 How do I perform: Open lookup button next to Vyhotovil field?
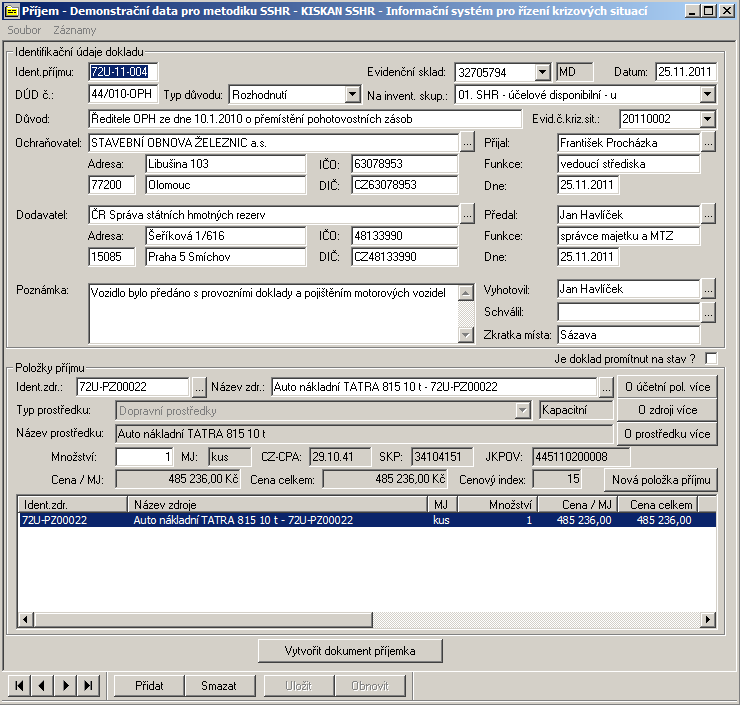point(708,289)
